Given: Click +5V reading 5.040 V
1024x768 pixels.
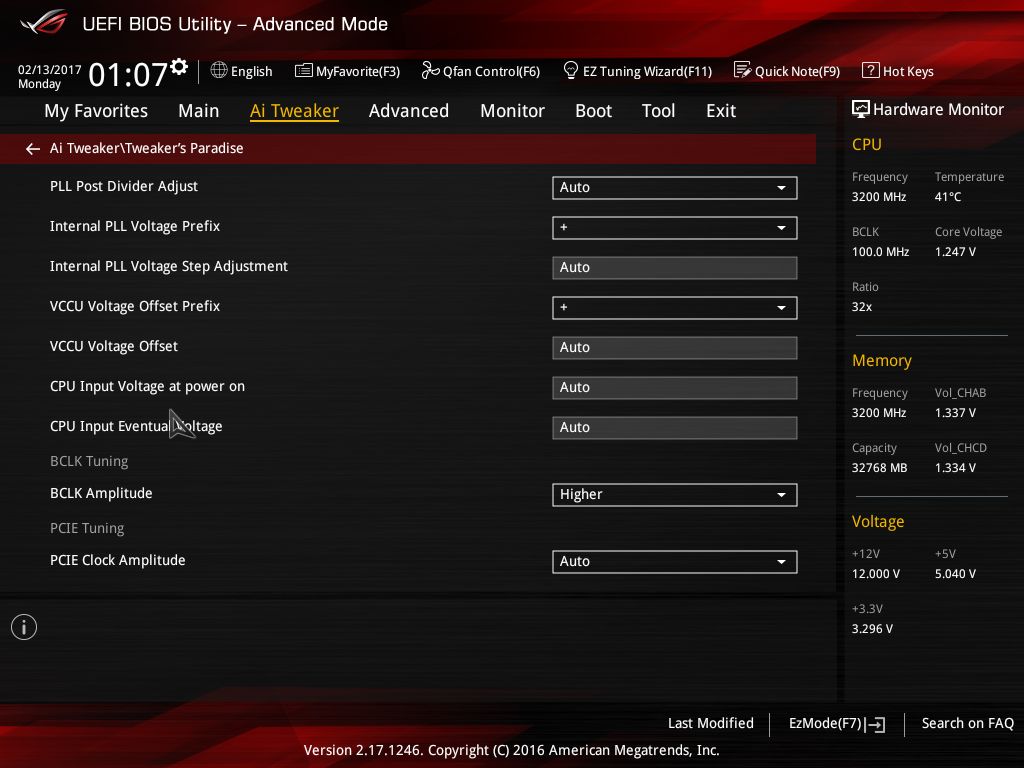Looking at the screenshot, I should pos(955,574).
